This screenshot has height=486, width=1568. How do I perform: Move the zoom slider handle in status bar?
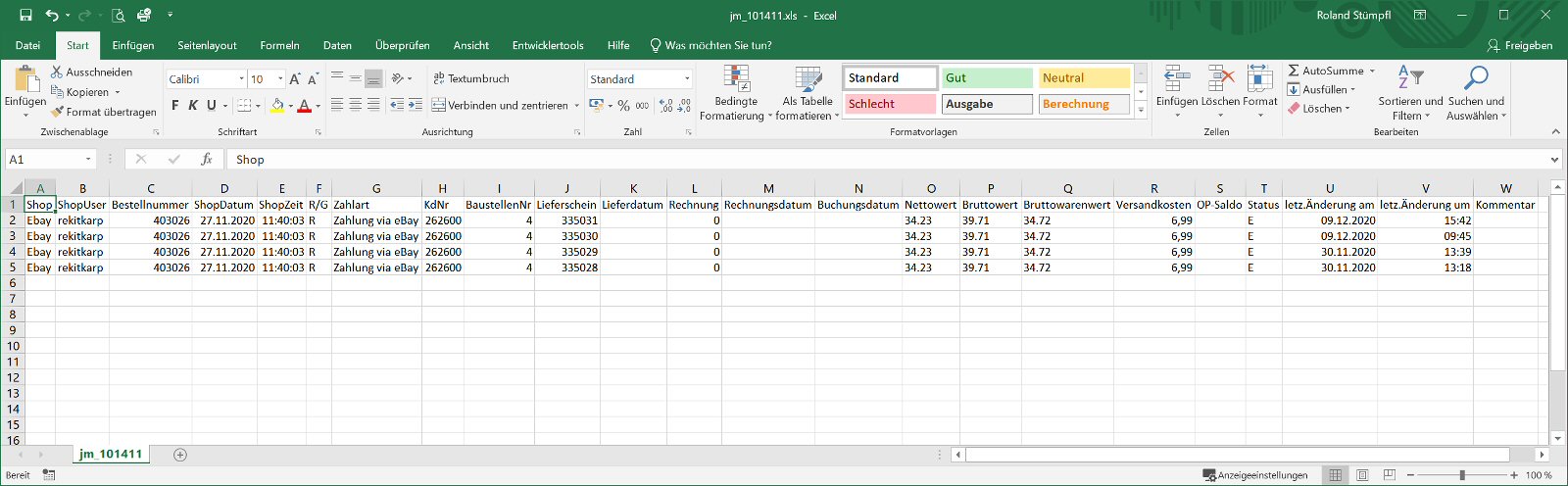coord(1462,475)
